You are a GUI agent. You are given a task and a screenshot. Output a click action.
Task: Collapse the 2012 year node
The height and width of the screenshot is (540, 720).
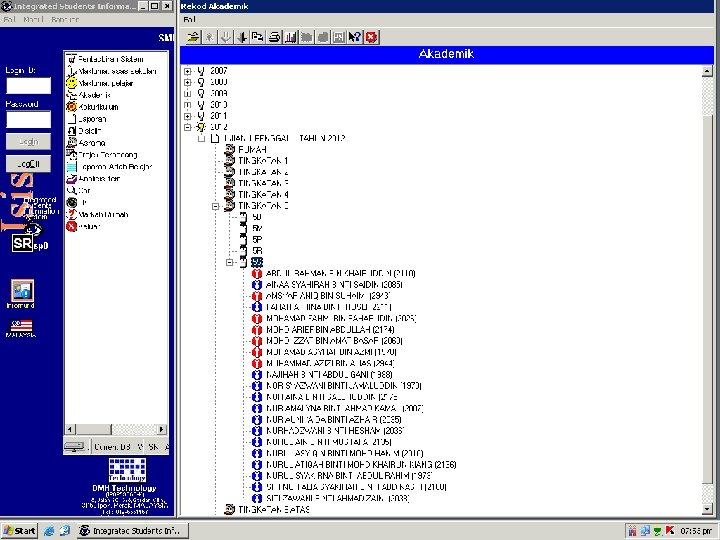coord(187,127)
